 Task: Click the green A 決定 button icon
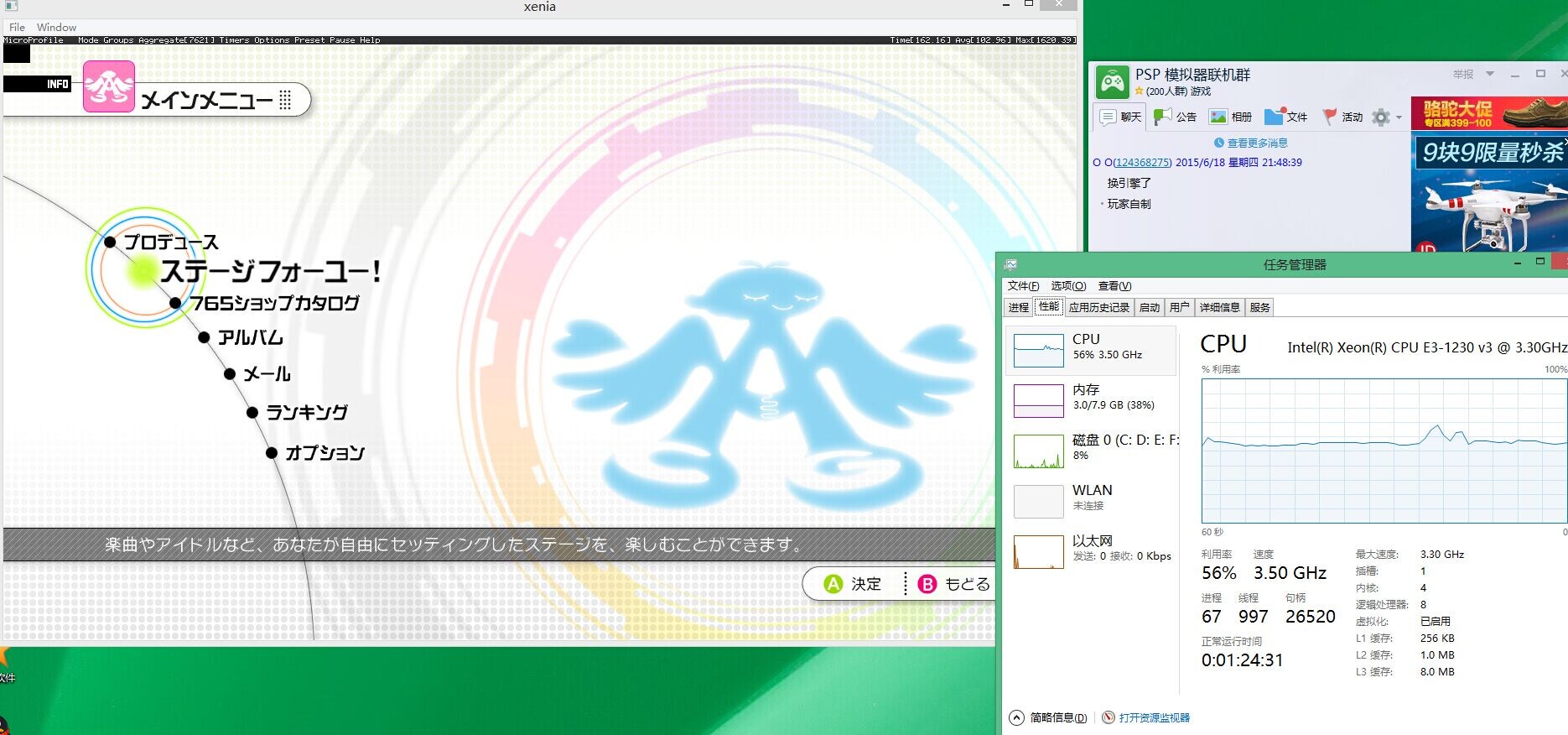pyautogui.click(x=833, y=584)
